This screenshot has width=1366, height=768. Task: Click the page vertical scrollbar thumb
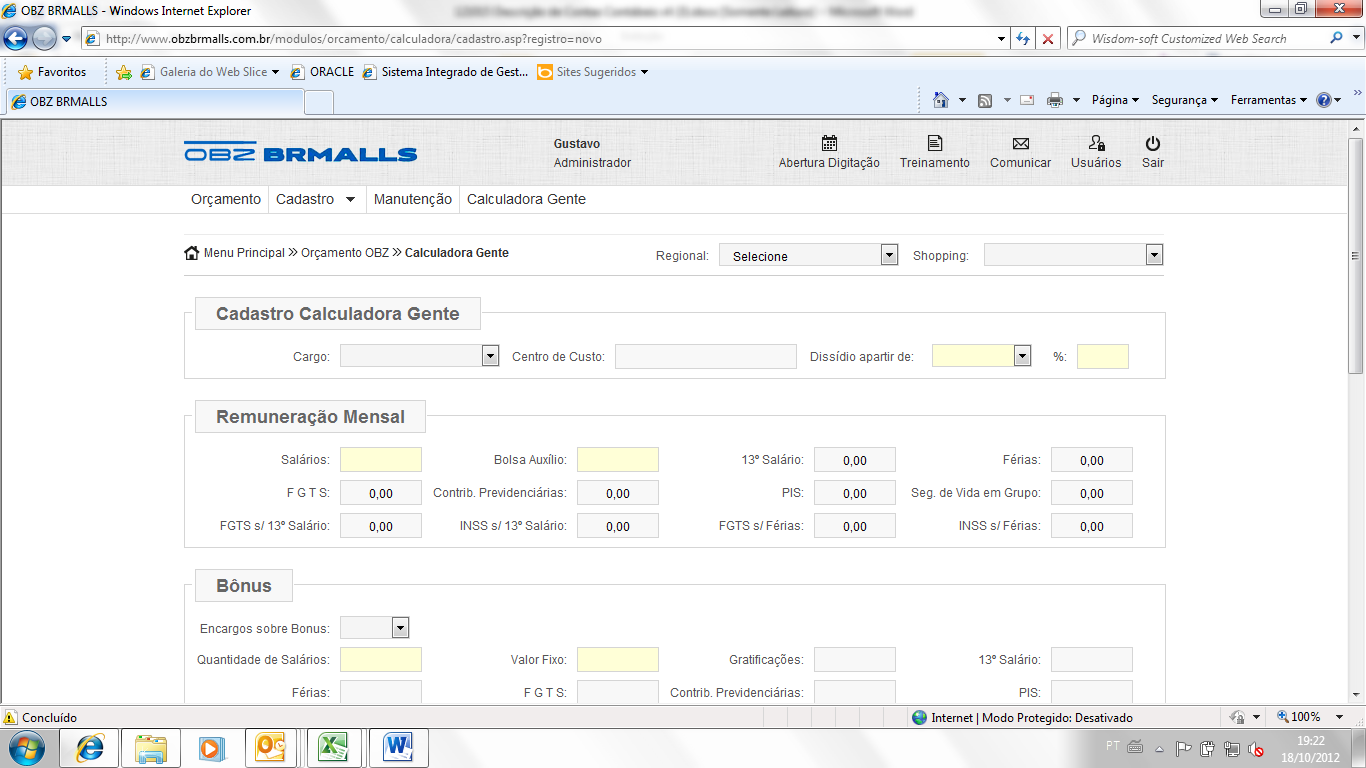pyautogui.click(x=1356, y=255)
